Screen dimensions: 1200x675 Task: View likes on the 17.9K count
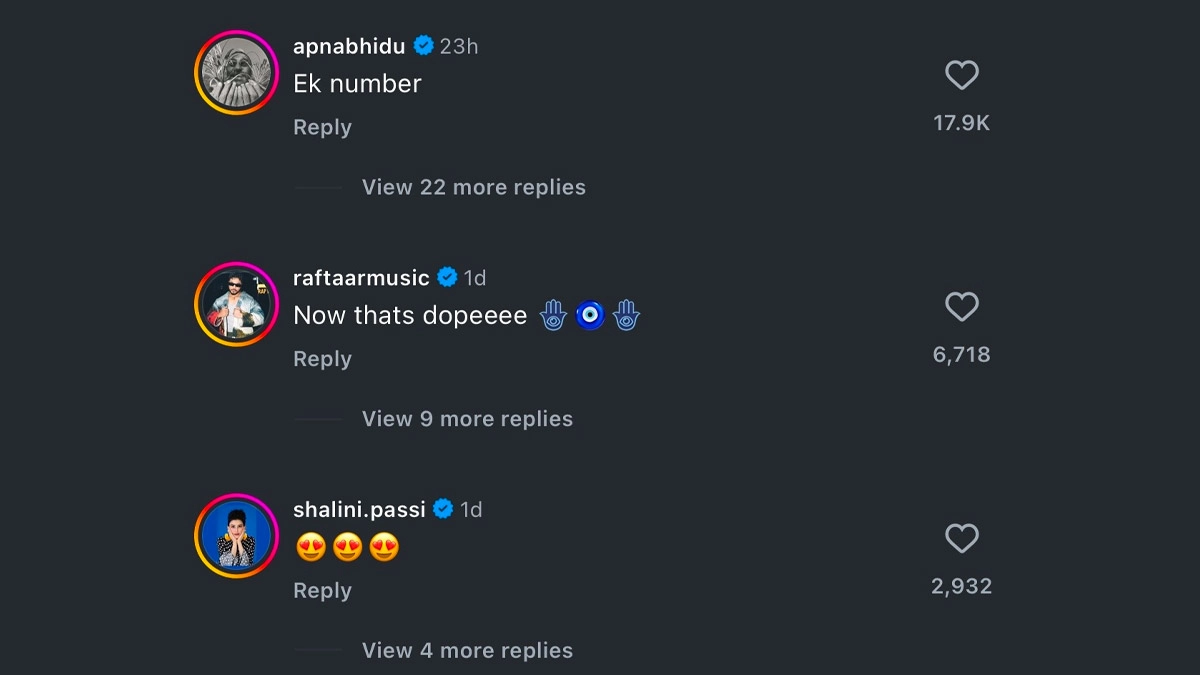click(961, 123)
